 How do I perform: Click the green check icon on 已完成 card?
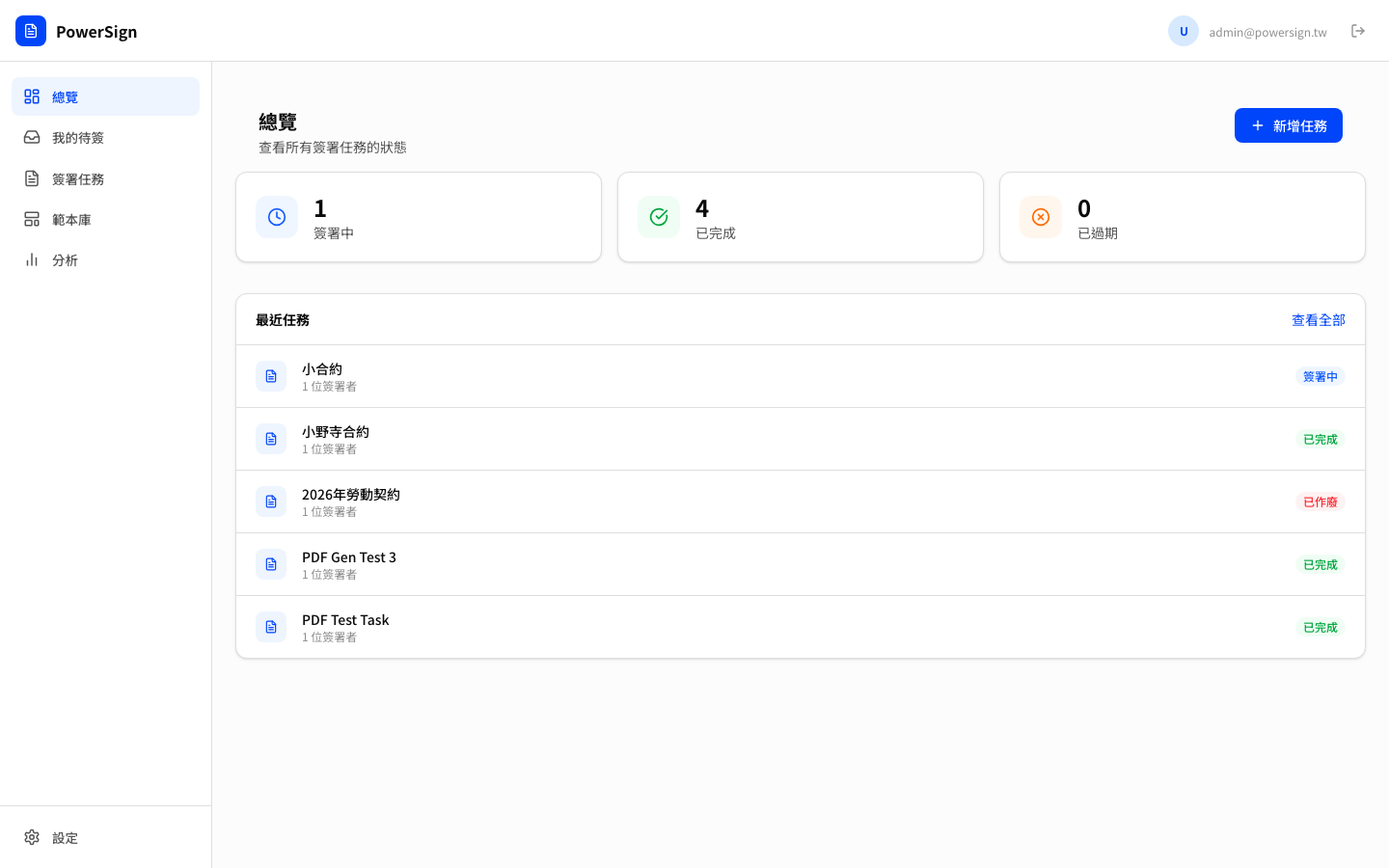tap(659, 217)
